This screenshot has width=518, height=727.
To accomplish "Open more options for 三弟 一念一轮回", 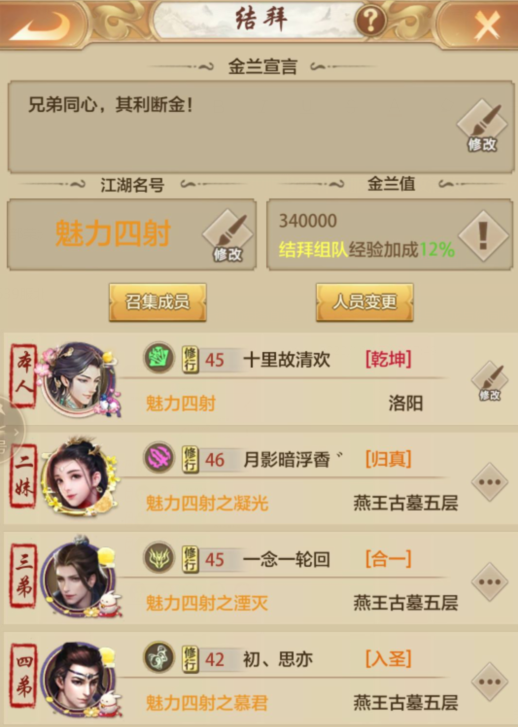I will (490, 582).
